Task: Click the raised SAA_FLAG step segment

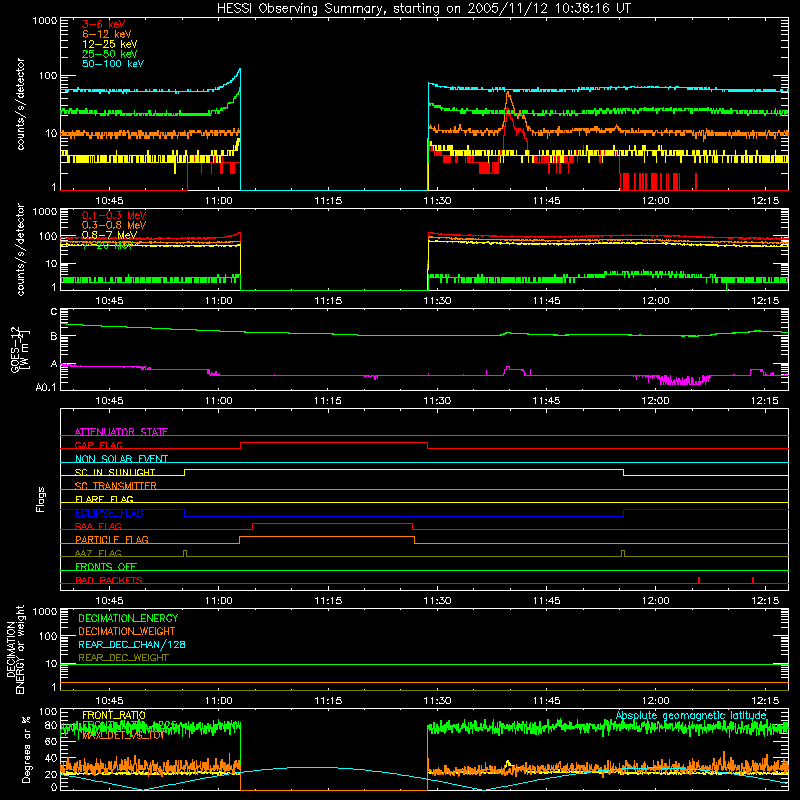Action: coord(332,523)
